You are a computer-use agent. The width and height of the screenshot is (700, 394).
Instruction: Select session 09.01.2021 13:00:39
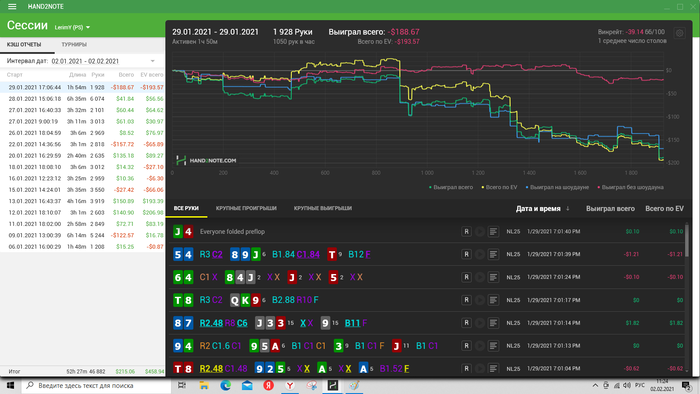point(83,235)
